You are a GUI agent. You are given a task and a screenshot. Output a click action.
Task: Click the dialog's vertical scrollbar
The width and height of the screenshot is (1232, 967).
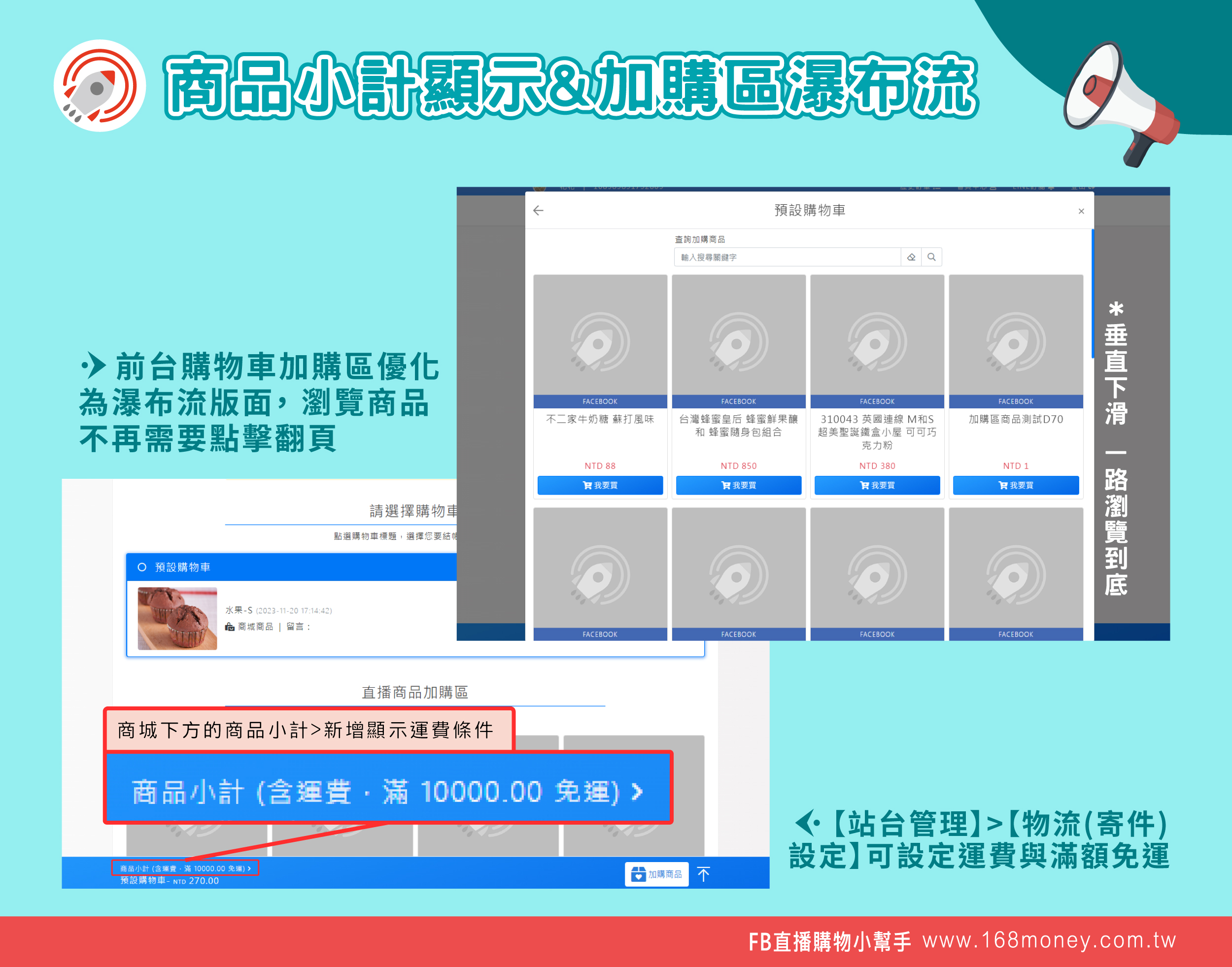[1092, 295]
